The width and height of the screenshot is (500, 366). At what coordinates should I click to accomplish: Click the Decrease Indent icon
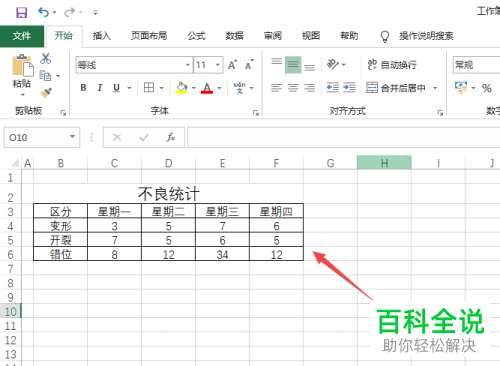pos(333,88)
